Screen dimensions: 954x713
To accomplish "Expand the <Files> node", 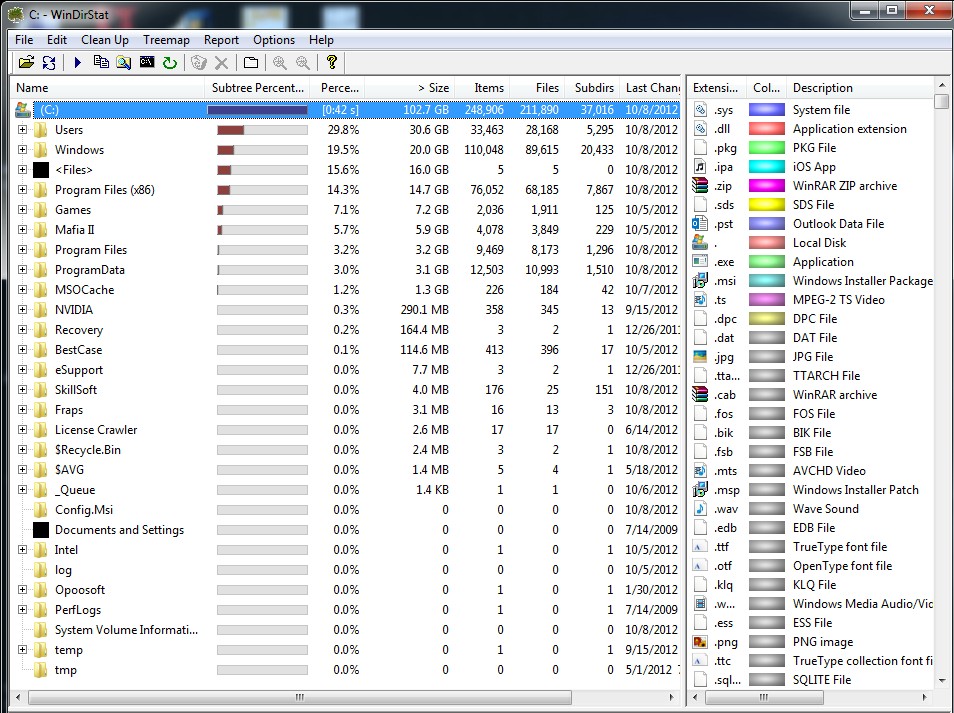I will [23, 170].
